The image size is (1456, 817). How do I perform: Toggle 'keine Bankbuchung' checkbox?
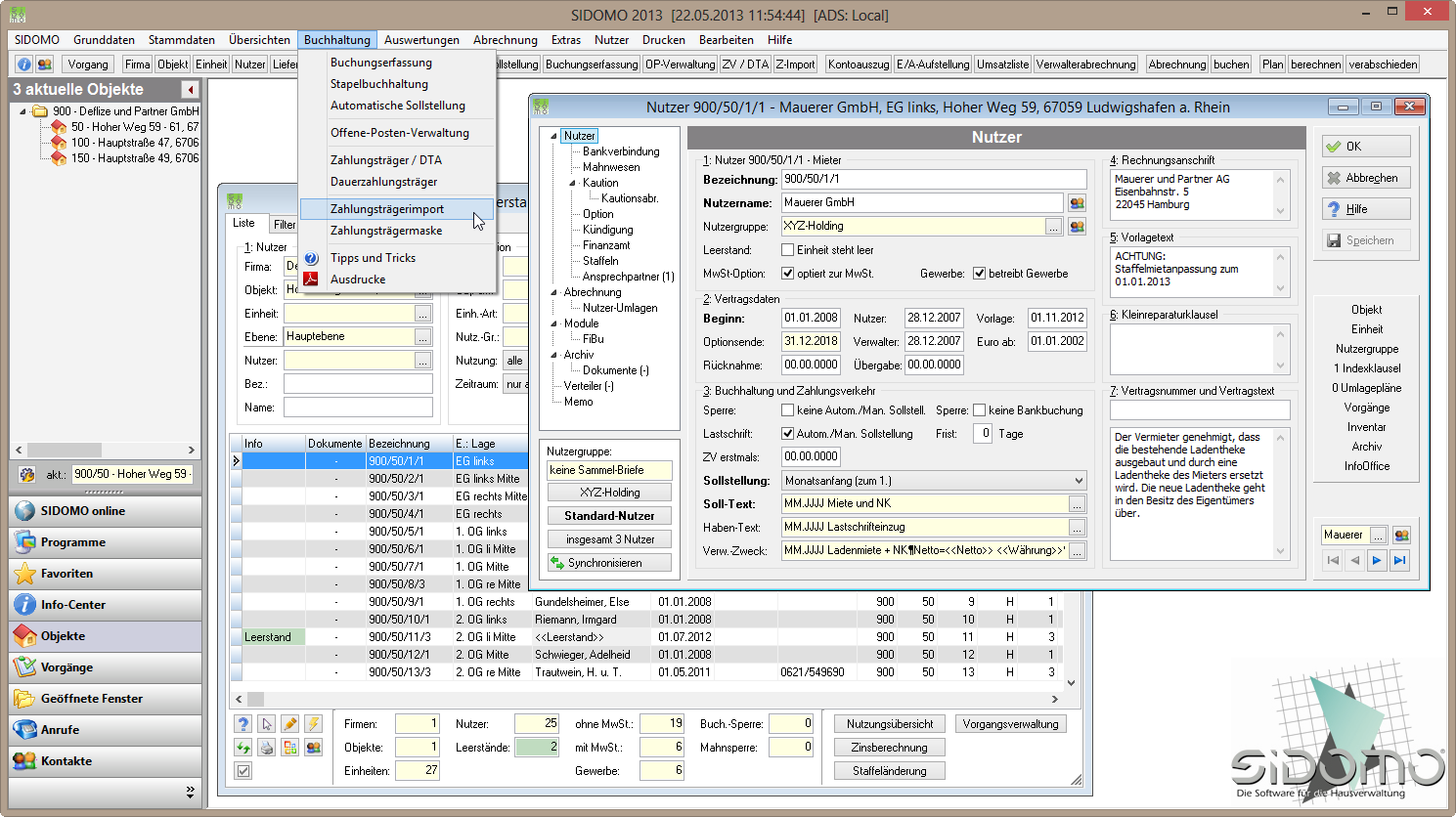pyautogui.click(x=979, y=410)
